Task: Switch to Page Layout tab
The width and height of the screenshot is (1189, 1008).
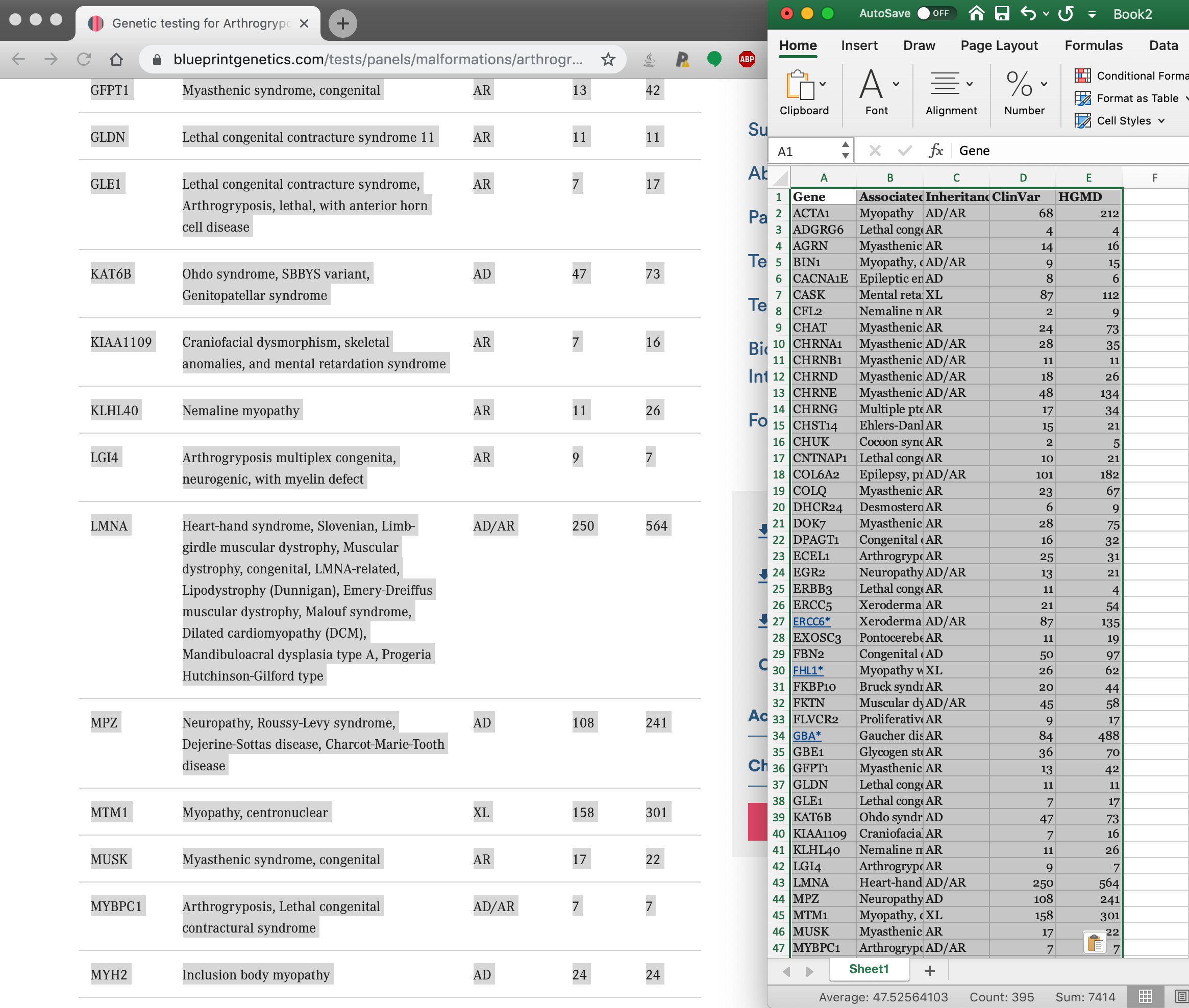Action: (999, 46)
